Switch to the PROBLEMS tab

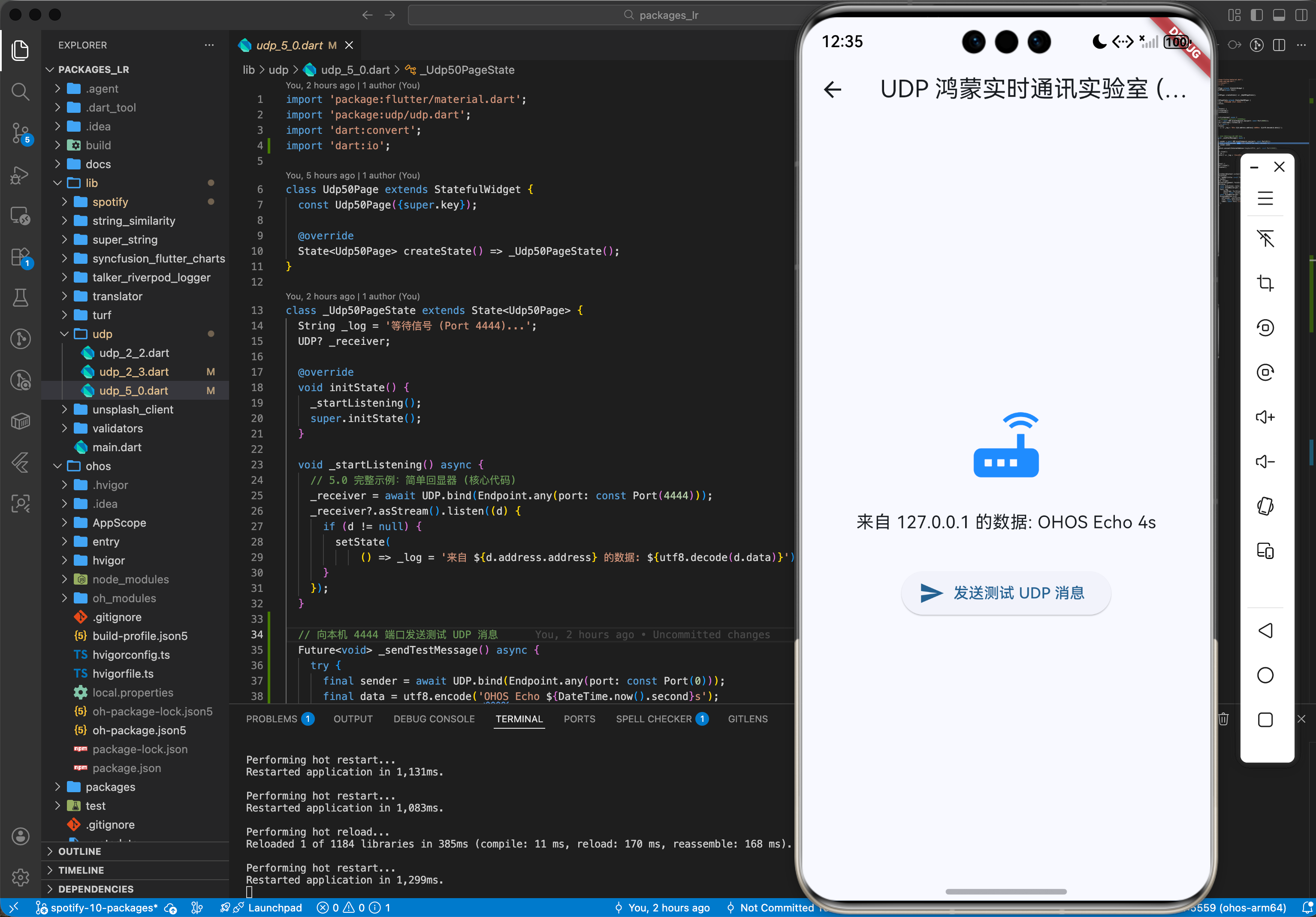point(272,719)
